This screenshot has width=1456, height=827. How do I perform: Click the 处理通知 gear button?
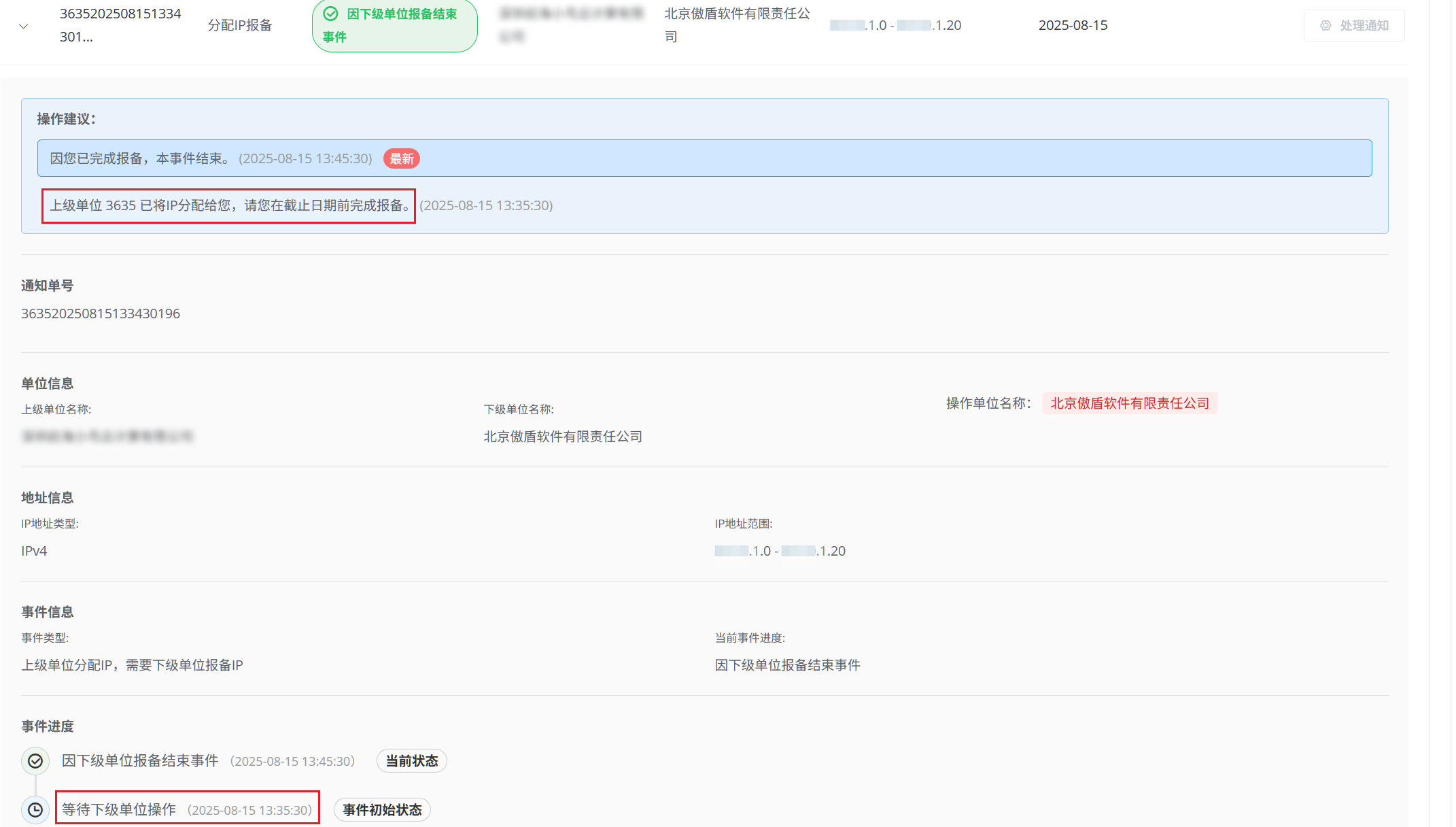1353,25
